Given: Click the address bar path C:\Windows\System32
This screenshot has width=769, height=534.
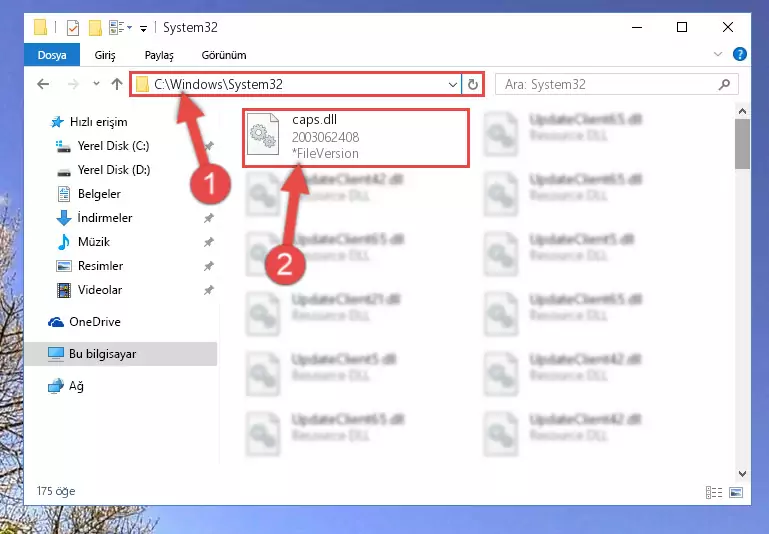Looking at the screenshot, I should coord(218,84).
